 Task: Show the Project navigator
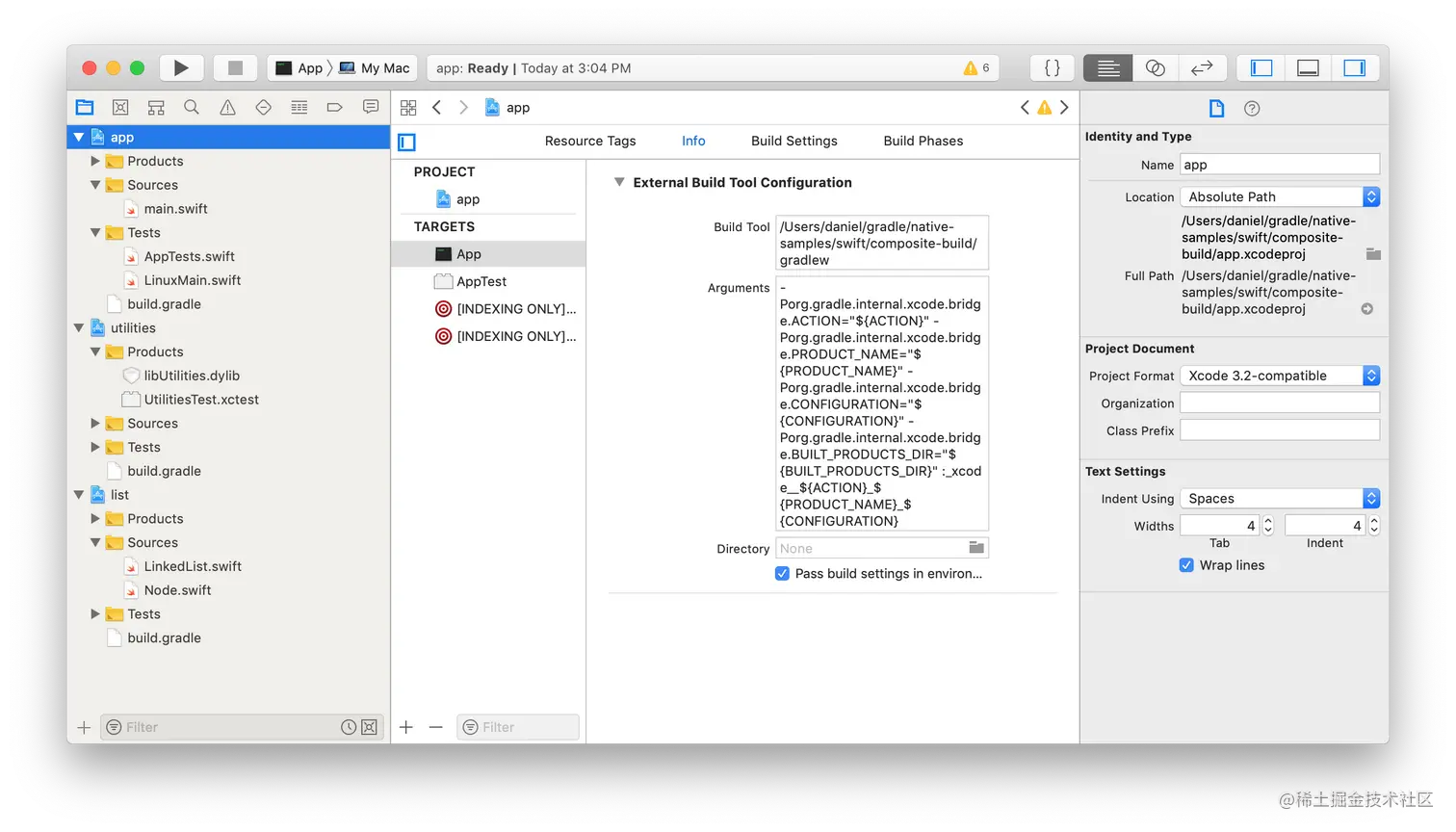[x=85, y=107]
